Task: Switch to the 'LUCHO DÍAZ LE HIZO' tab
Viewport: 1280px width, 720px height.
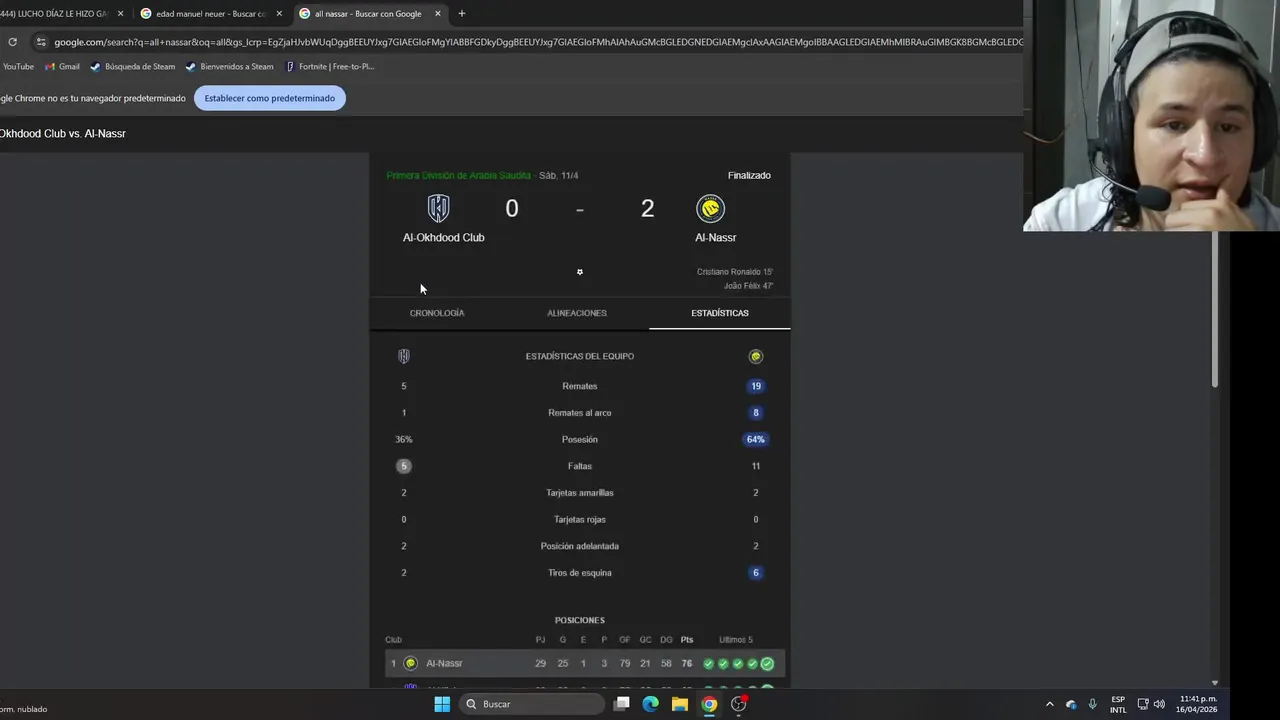Action: (60, 14)
